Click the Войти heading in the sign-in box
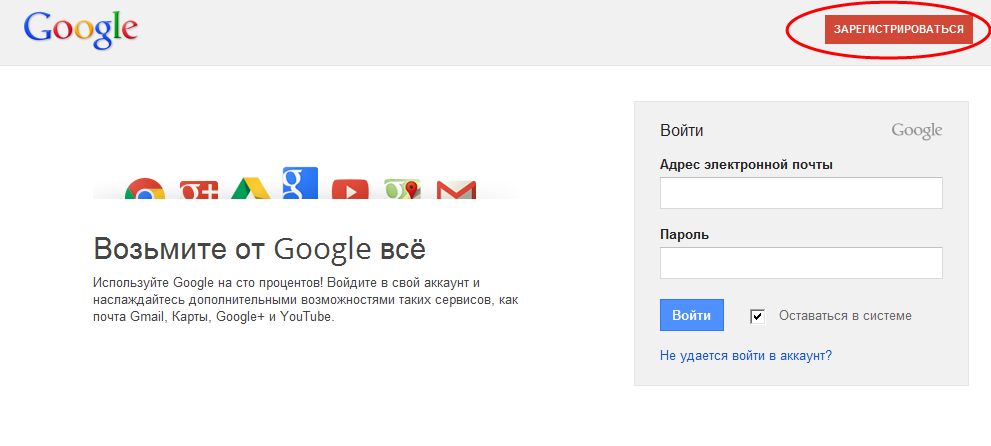Viewport: 991px width, 446px height. [681, 131]
